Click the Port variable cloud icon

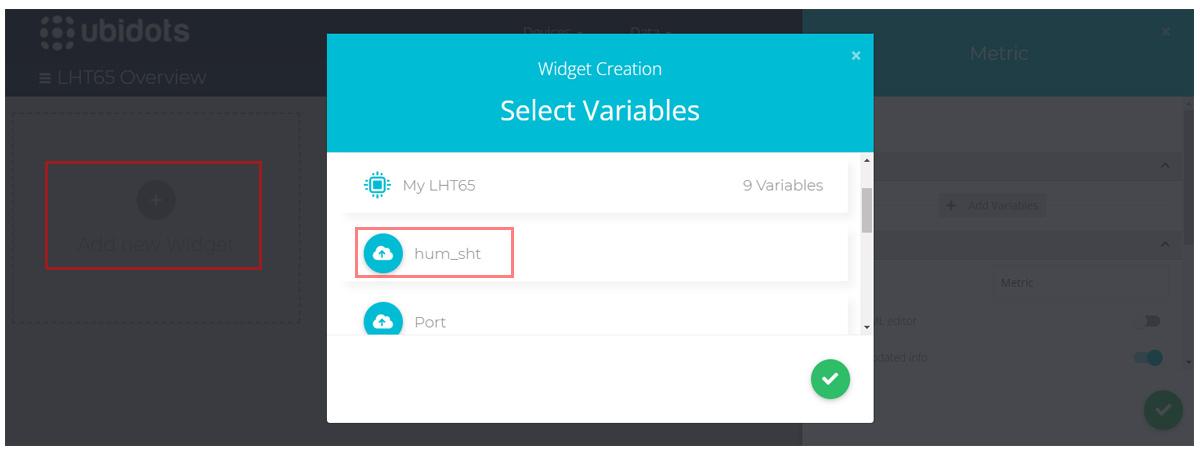[x=383, y=320]
